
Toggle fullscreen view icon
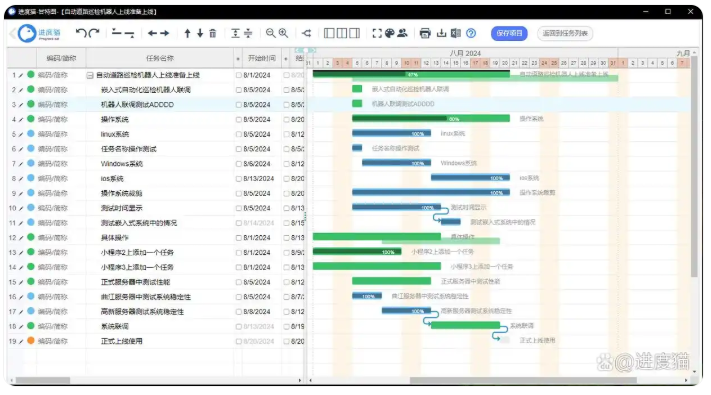(x=377, y=33)
